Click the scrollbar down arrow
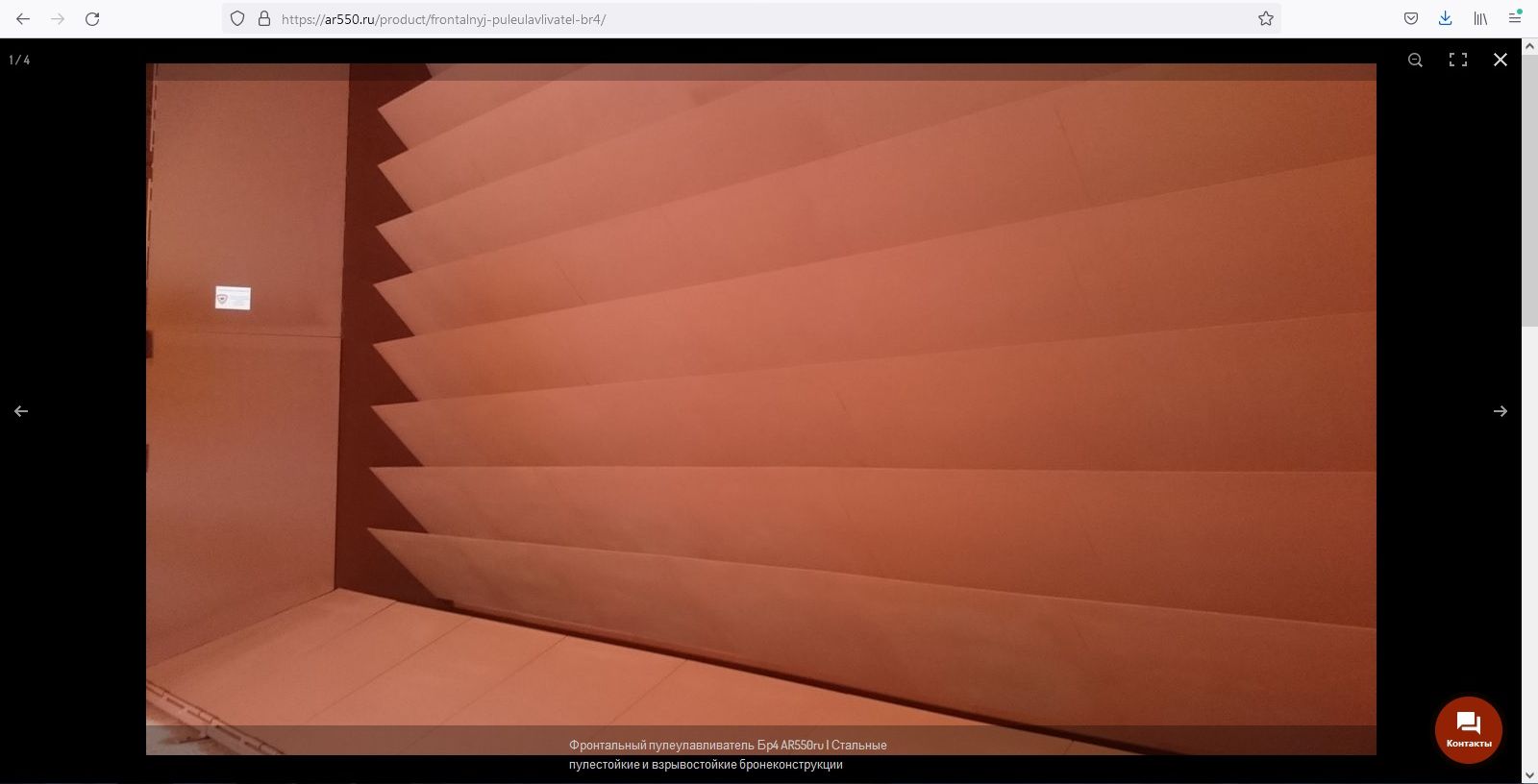Viewport: 1538px width, 784px height. click(x=1529, y=774)
